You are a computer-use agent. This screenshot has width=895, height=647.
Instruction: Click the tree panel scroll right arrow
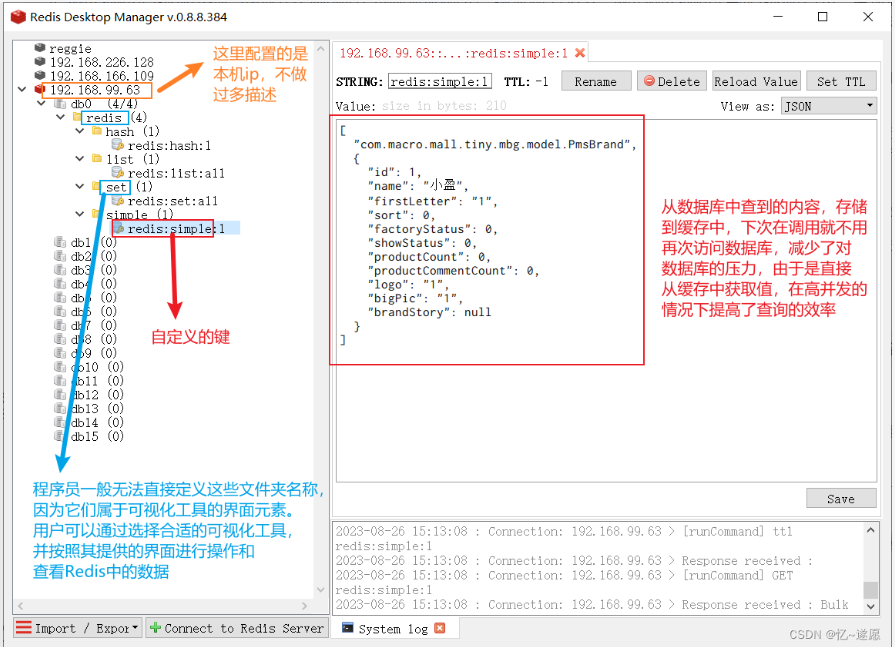pyautogui.click(x=304, y=605)
